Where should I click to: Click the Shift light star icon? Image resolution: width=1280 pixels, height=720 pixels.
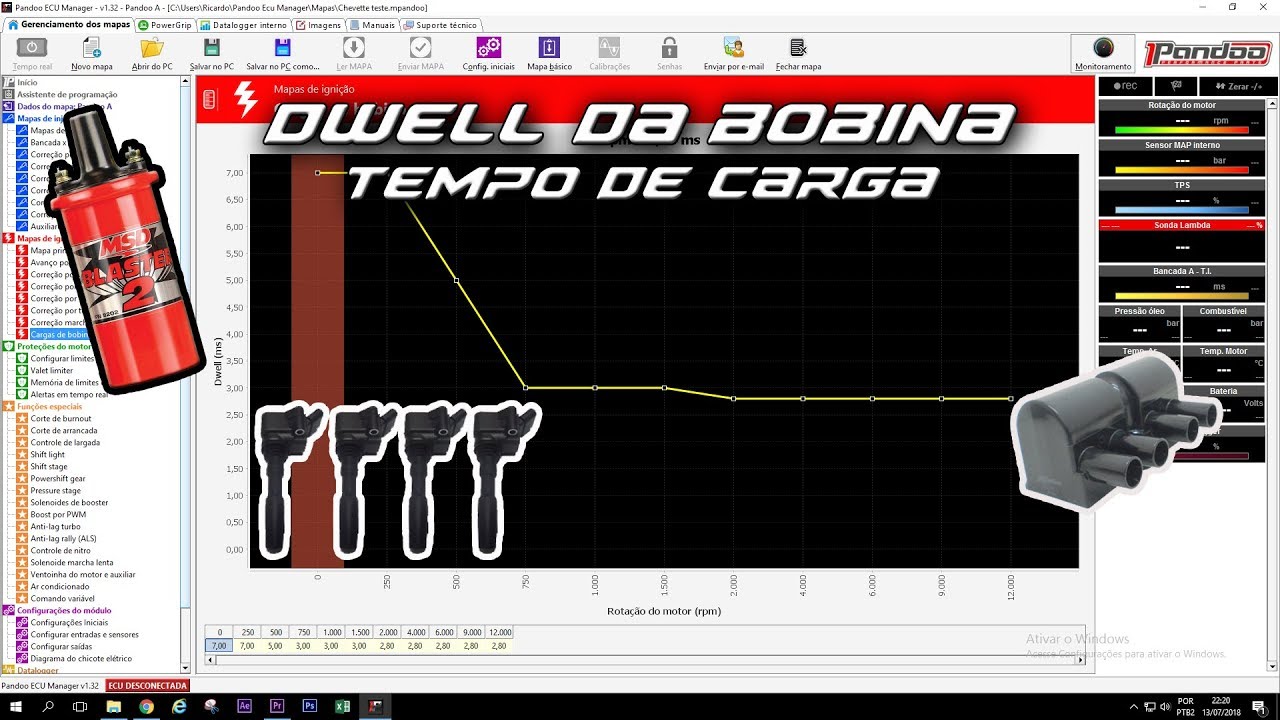tap(22, 454)
